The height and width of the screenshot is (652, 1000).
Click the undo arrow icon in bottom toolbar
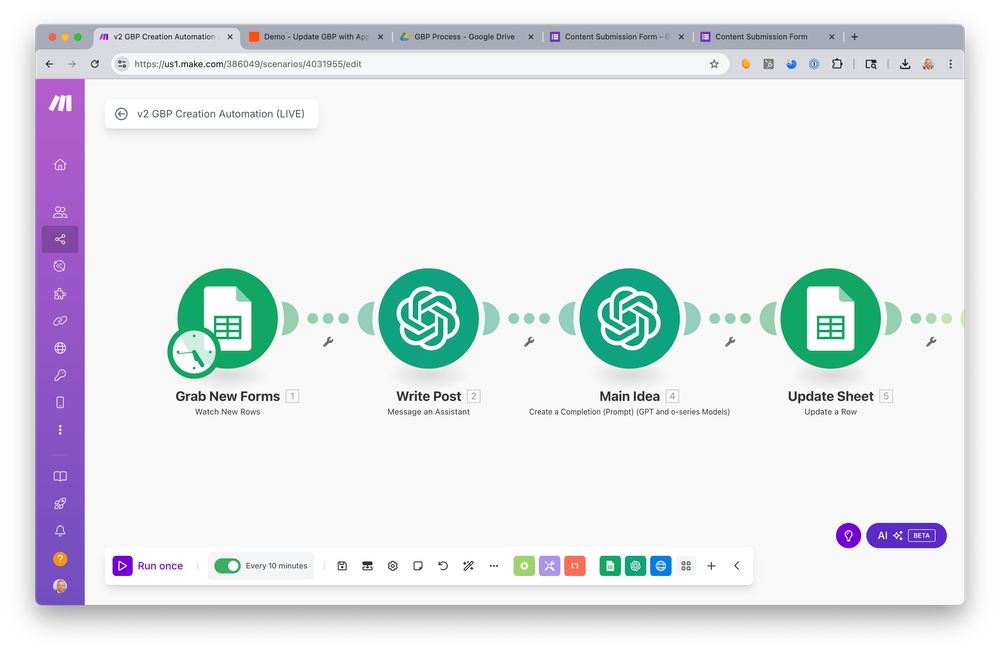pyautogui.click(x=443, y=566)
